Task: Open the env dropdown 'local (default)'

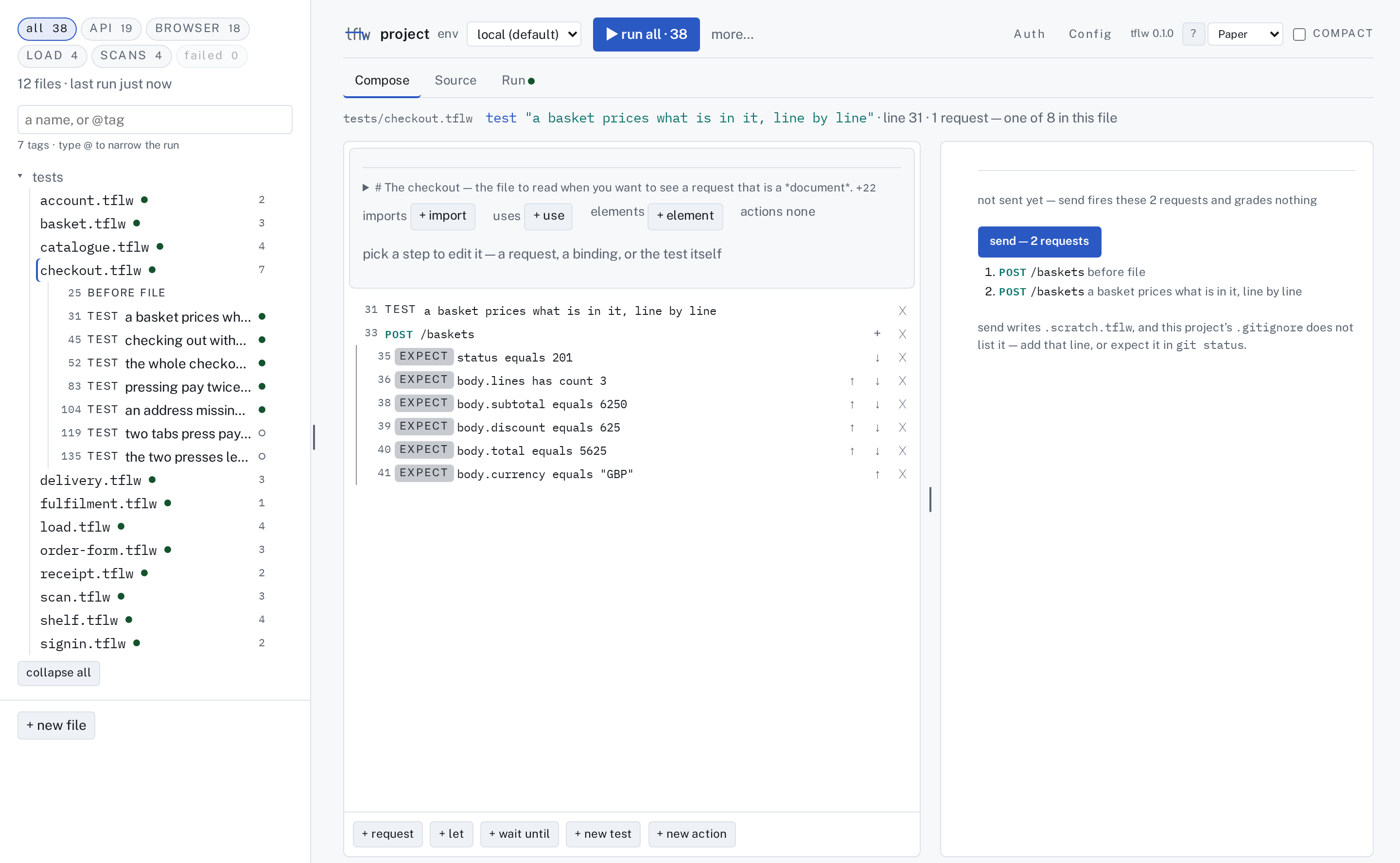Action: click(x=524, y=34)
